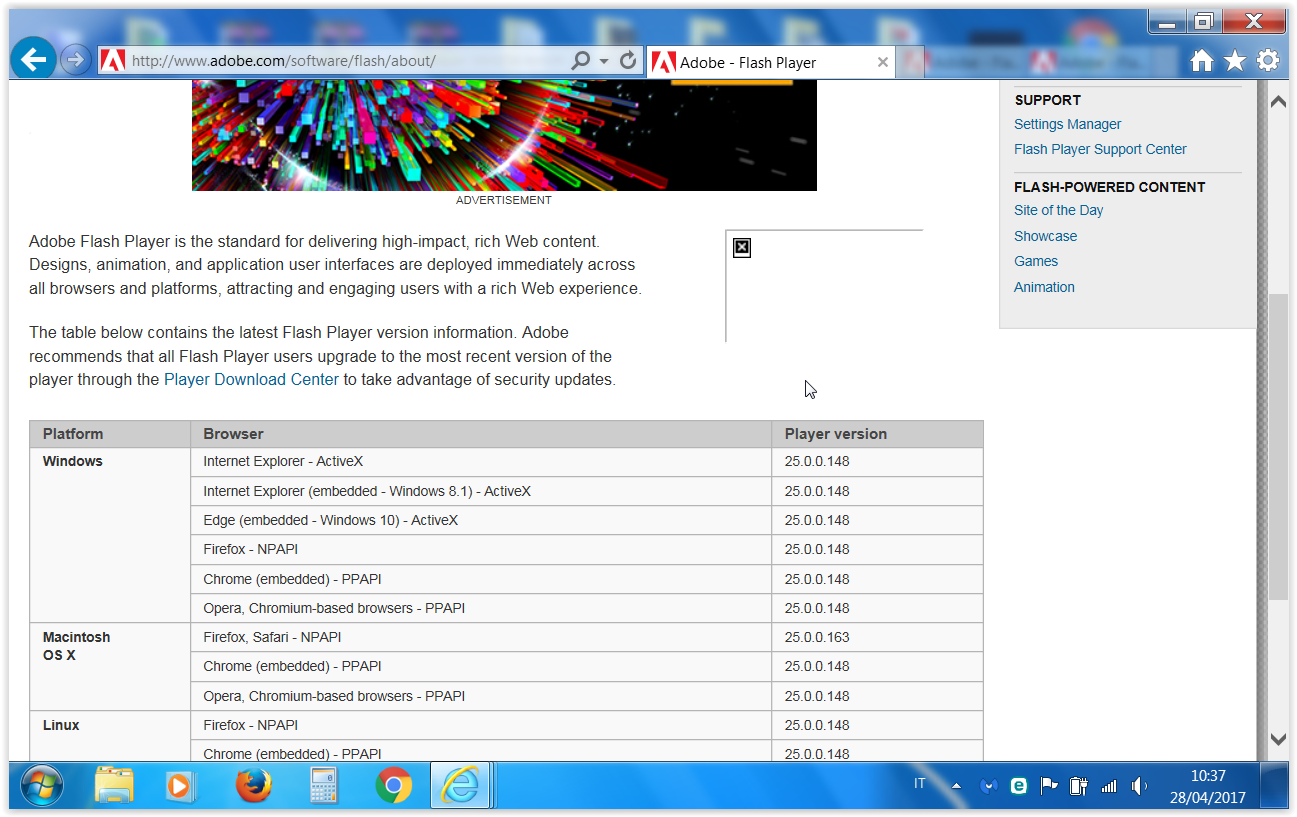Click the address bar URL field
Viewport: 1297px width, 817px height.
345,61
